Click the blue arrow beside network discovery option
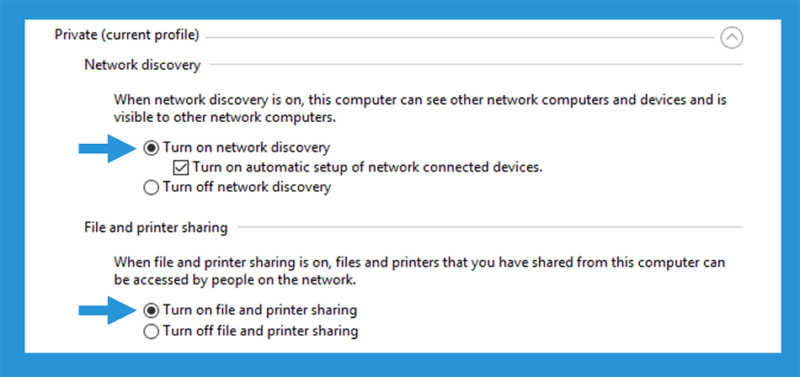 tap(107, 148)
